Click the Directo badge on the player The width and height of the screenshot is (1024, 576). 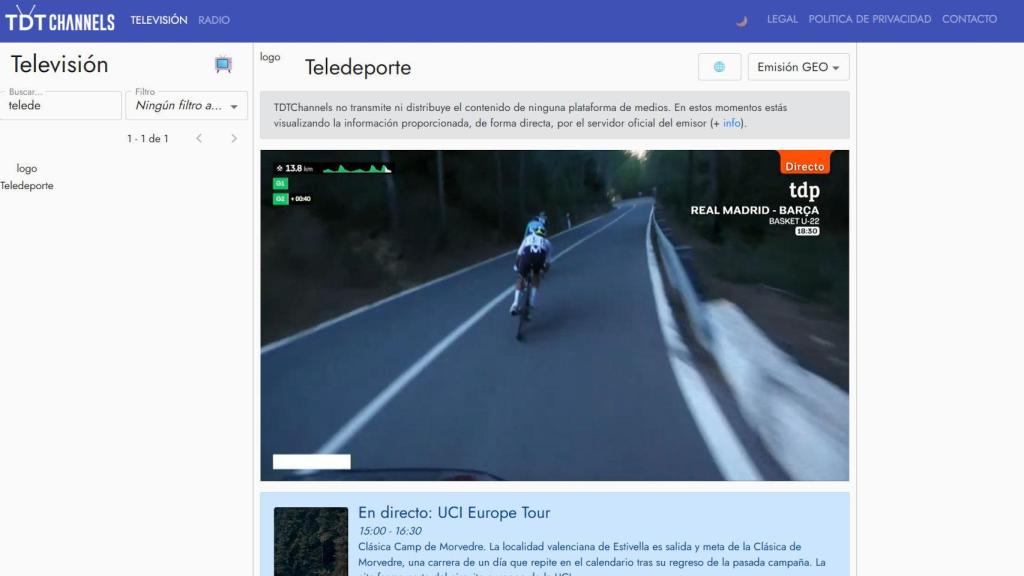click(x=805, y=165)
